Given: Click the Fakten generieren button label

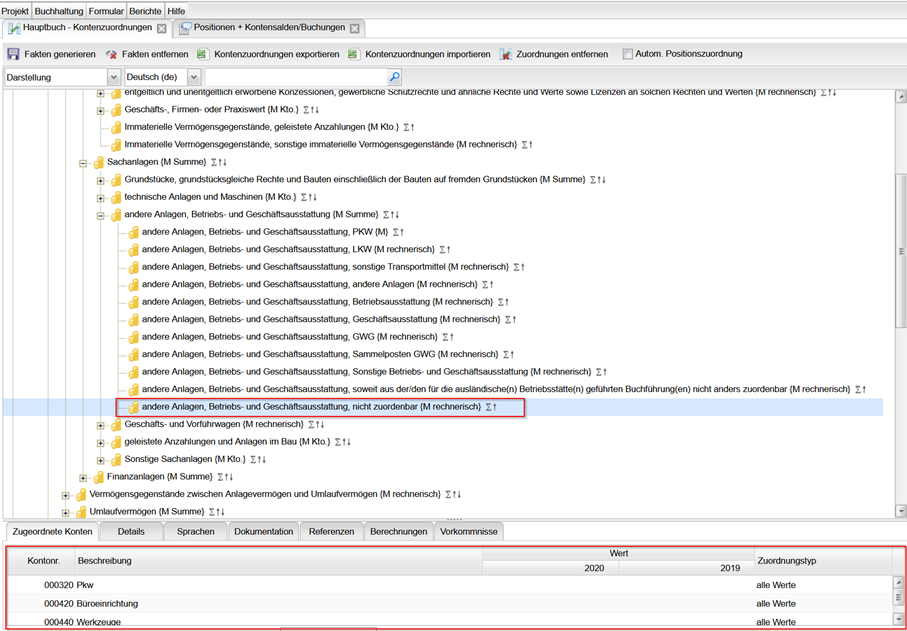Looking at the screenshot, I should point(60,54).
